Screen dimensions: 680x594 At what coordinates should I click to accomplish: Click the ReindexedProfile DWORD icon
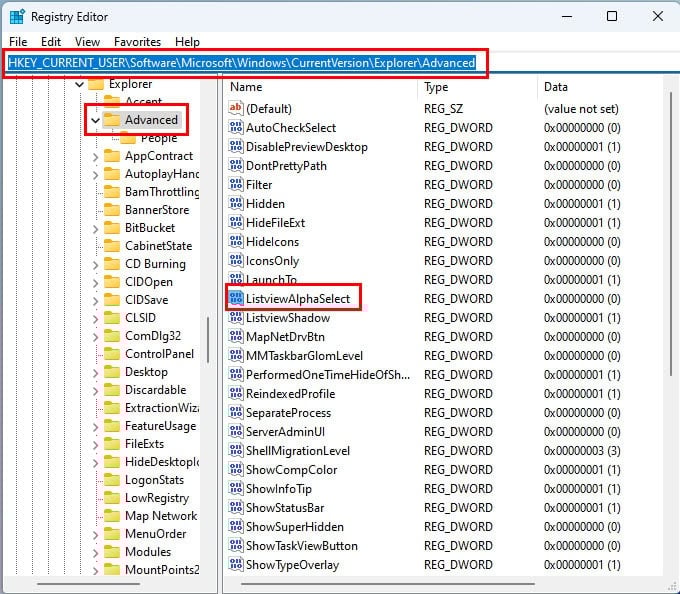[236, 393]
